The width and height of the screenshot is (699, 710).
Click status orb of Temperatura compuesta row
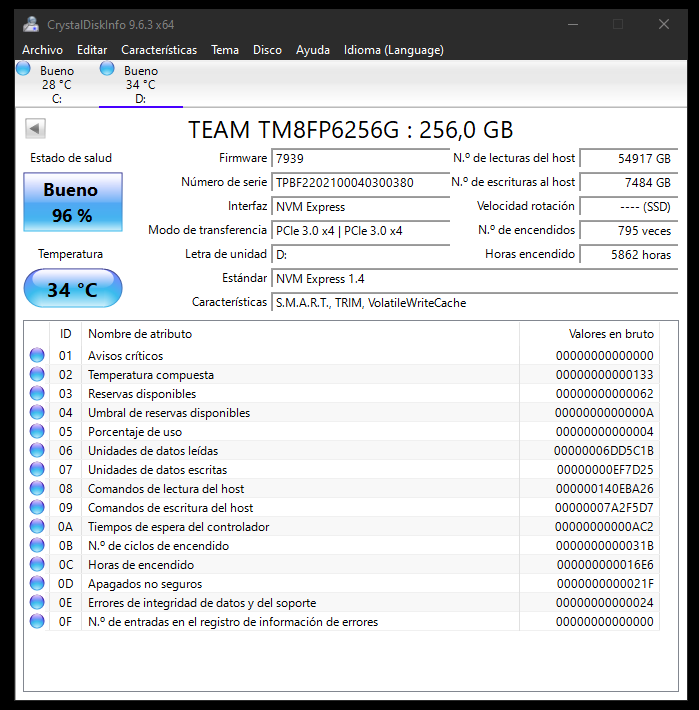tap(37, 374)
